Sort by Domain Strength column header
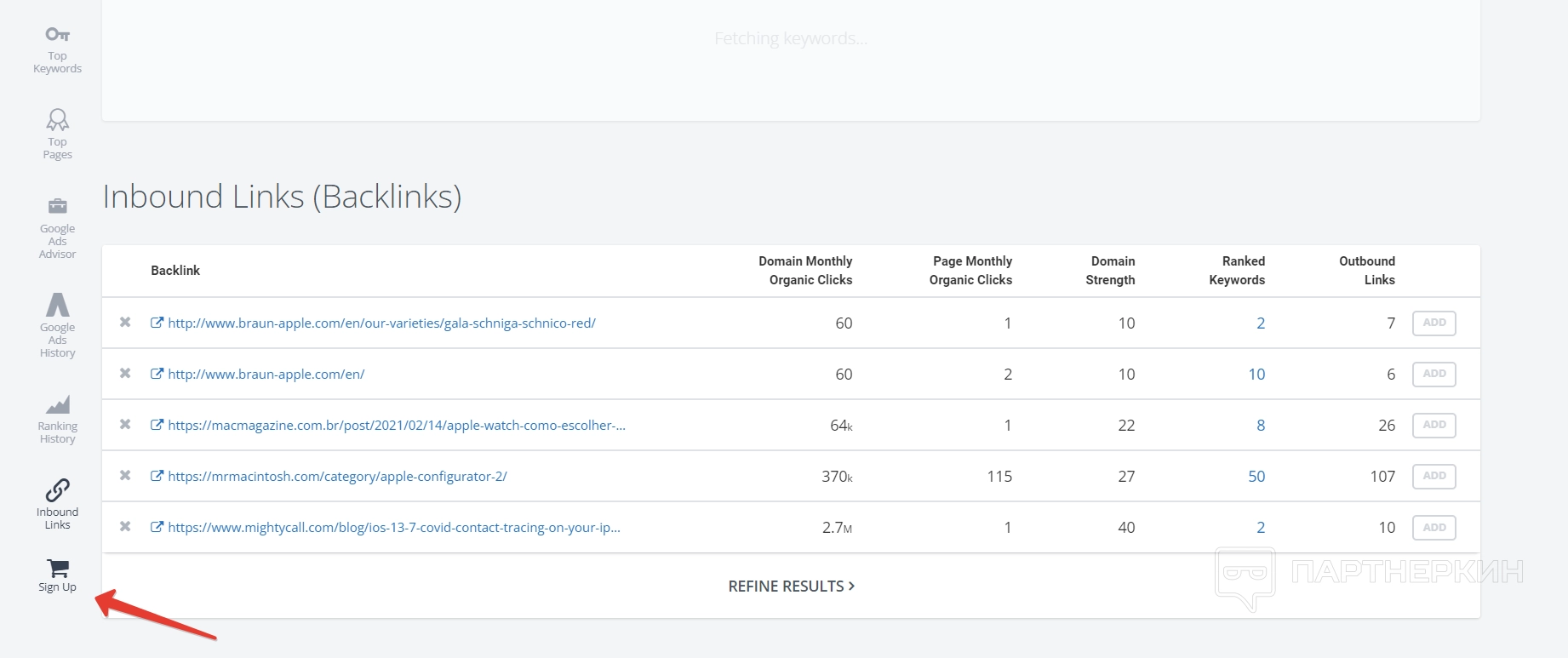 pyautogui.click(x=1110, y=271)
